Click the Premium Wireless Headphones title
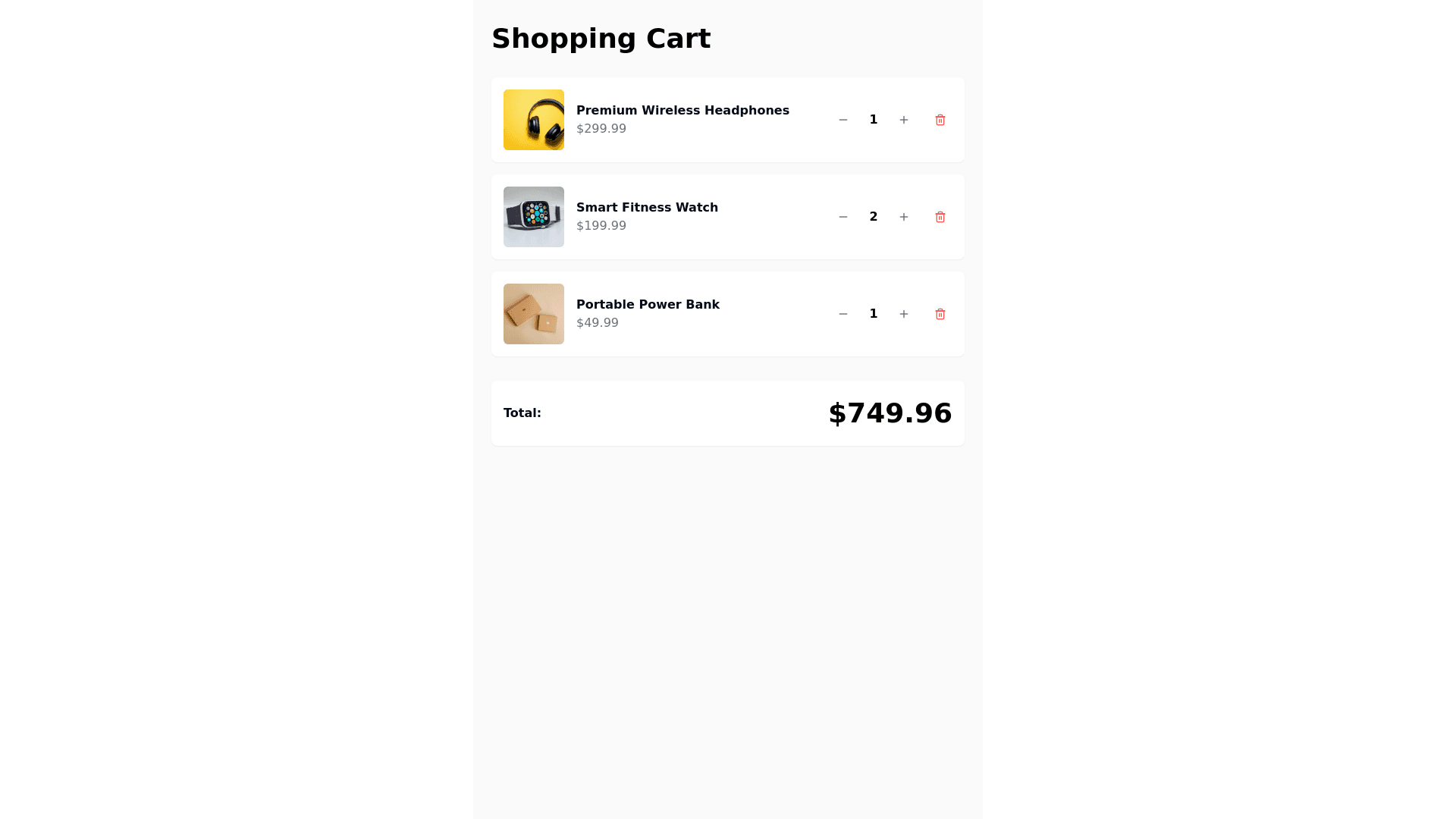 click(682, 111)
